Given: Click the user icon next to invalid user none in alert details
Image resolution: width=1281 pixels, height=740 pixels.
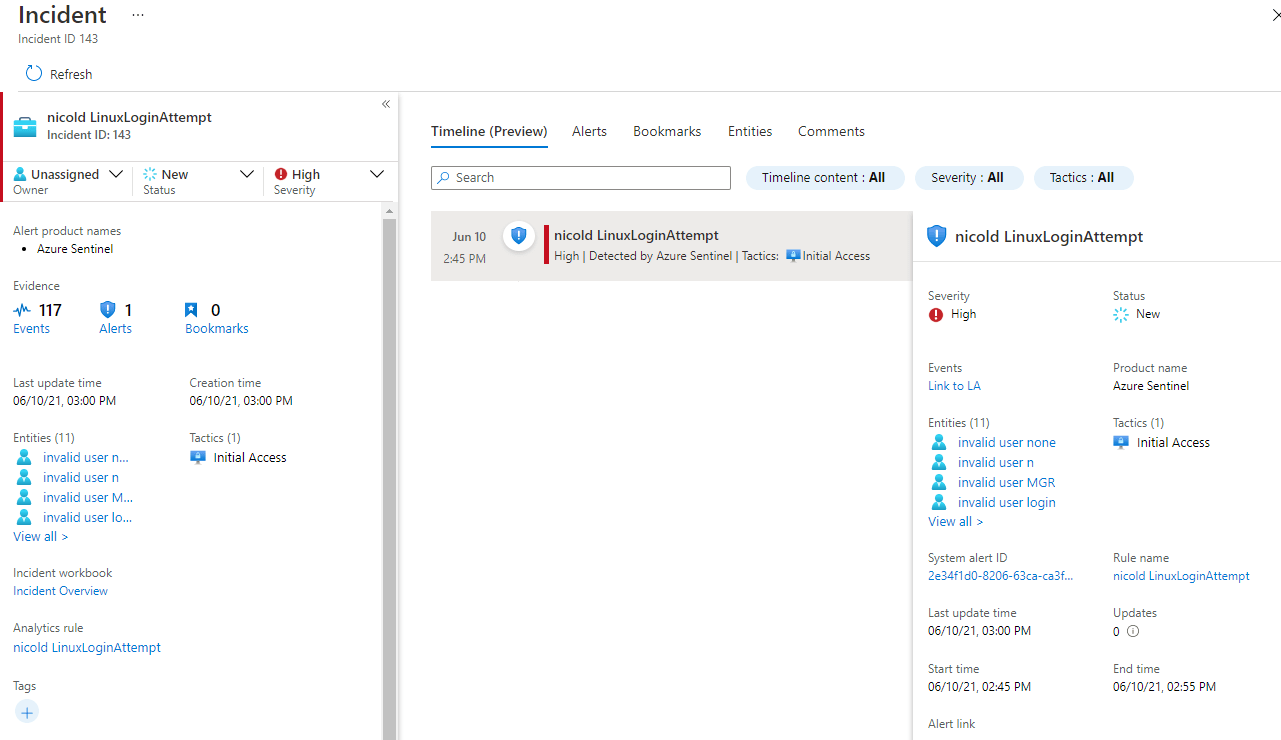Looking at the screenshot, I should click(939, 442).
